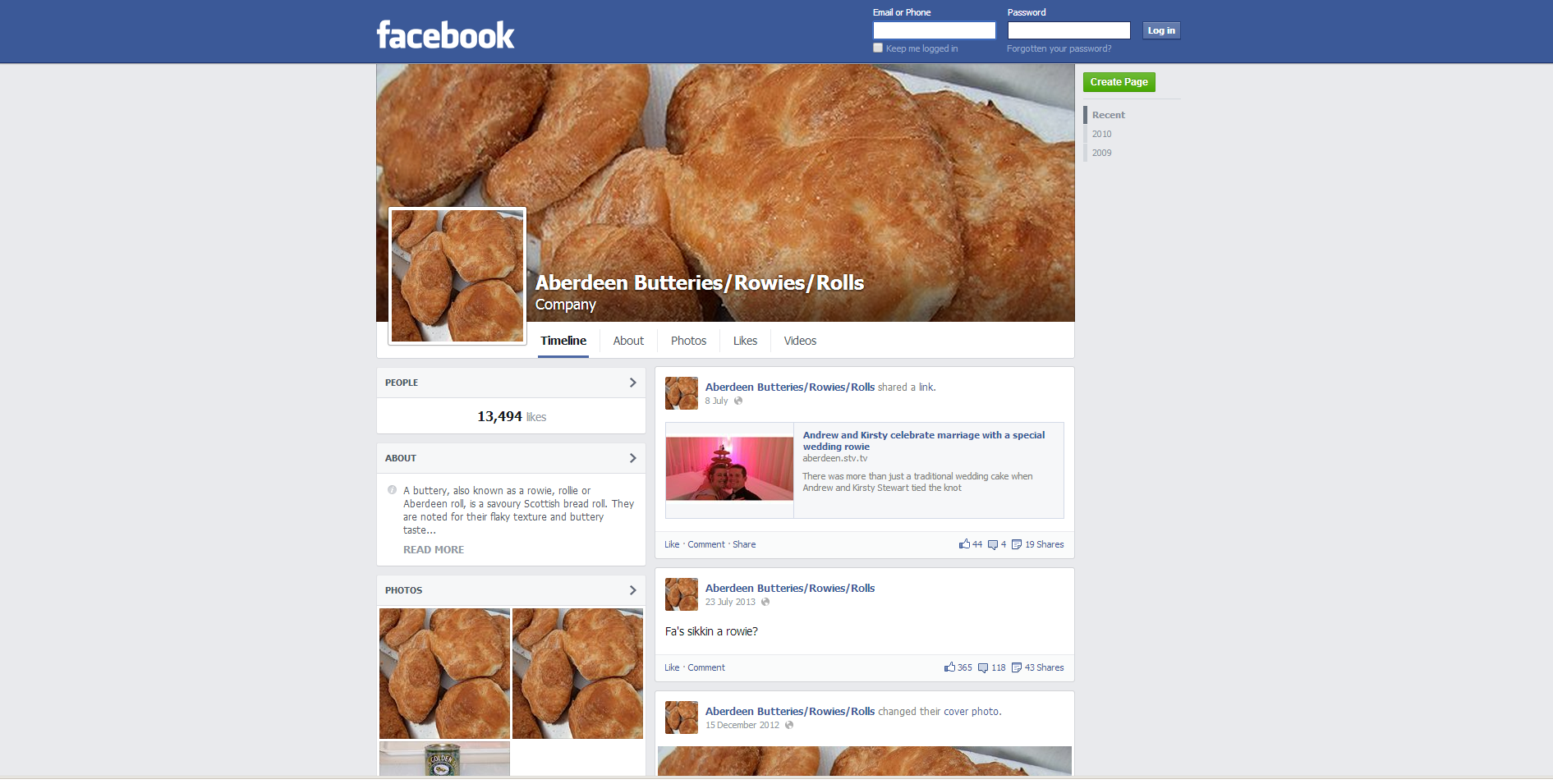Click the public globe icon beside 15 December 2012
This screenshot has height=784, width=1553.
pos(789,725)
